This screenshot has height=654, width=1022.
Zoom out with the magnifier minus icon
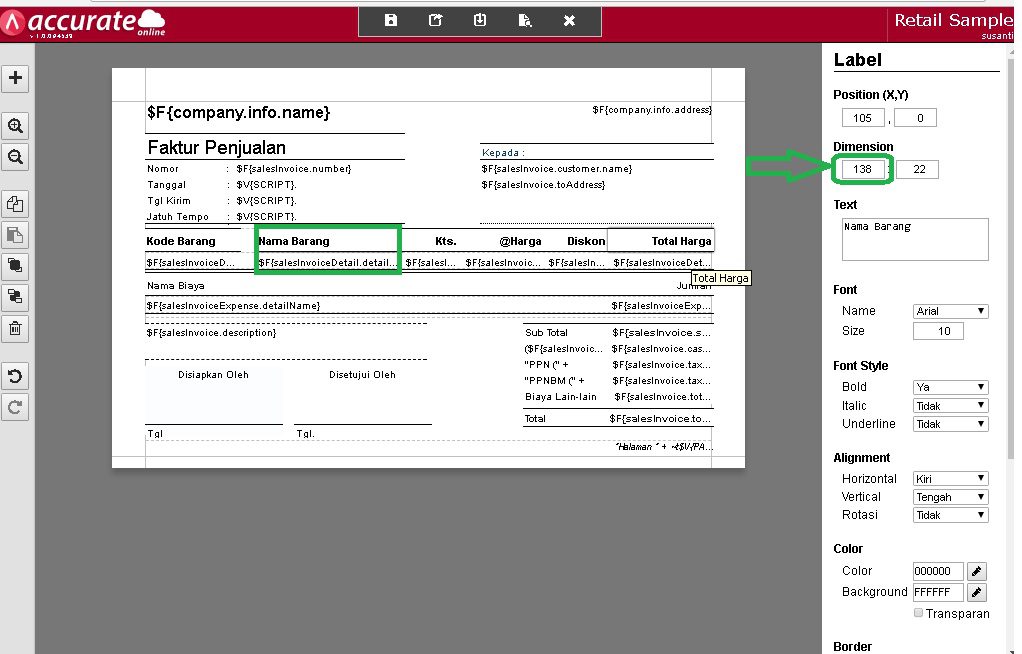click(16, 157)
